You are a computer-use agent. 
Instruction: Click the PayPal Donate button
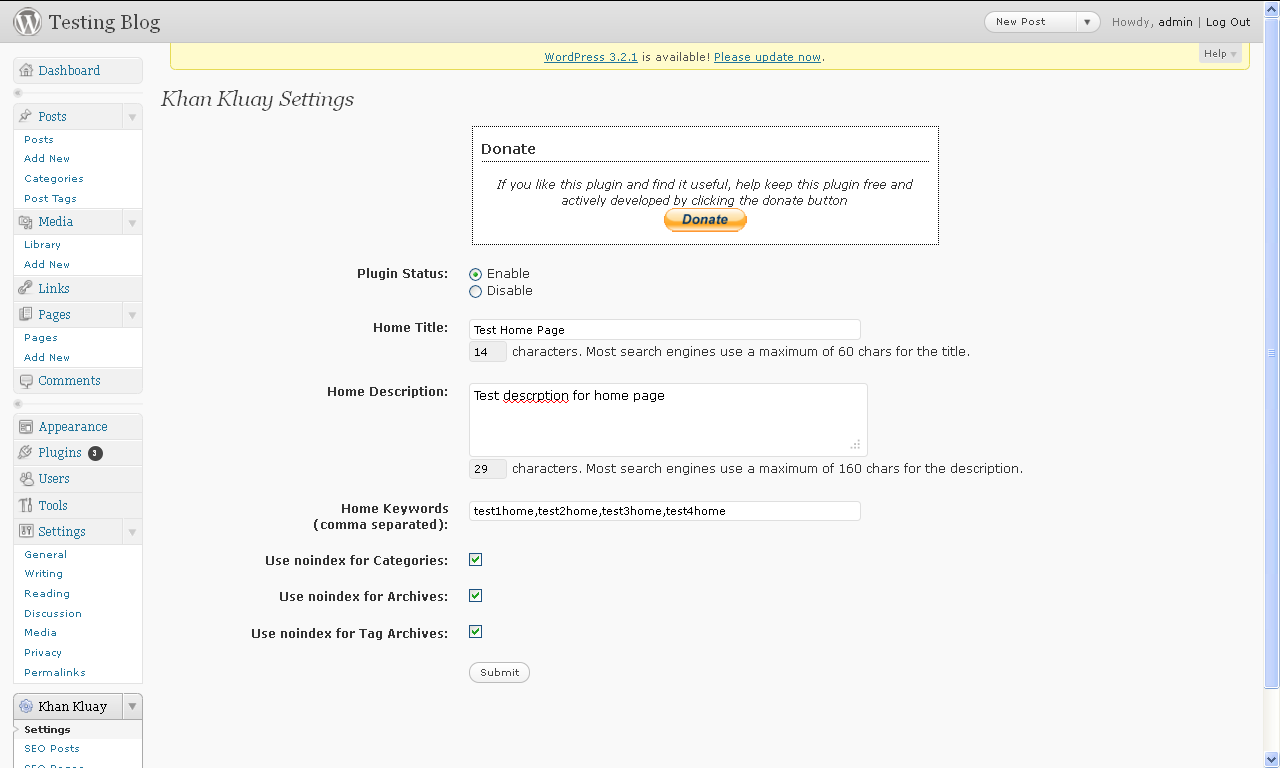click(x=705, y=220)
